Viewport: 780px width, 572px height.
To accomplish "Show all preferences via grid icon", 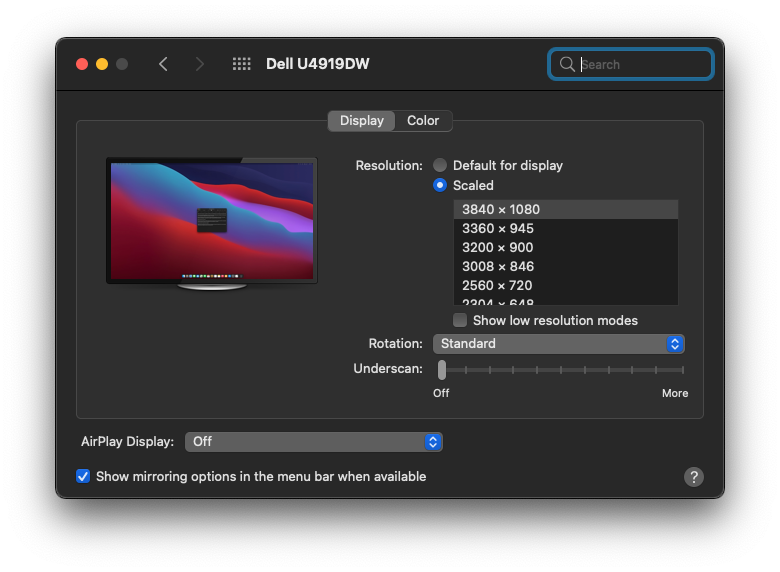I will point(242,64).
